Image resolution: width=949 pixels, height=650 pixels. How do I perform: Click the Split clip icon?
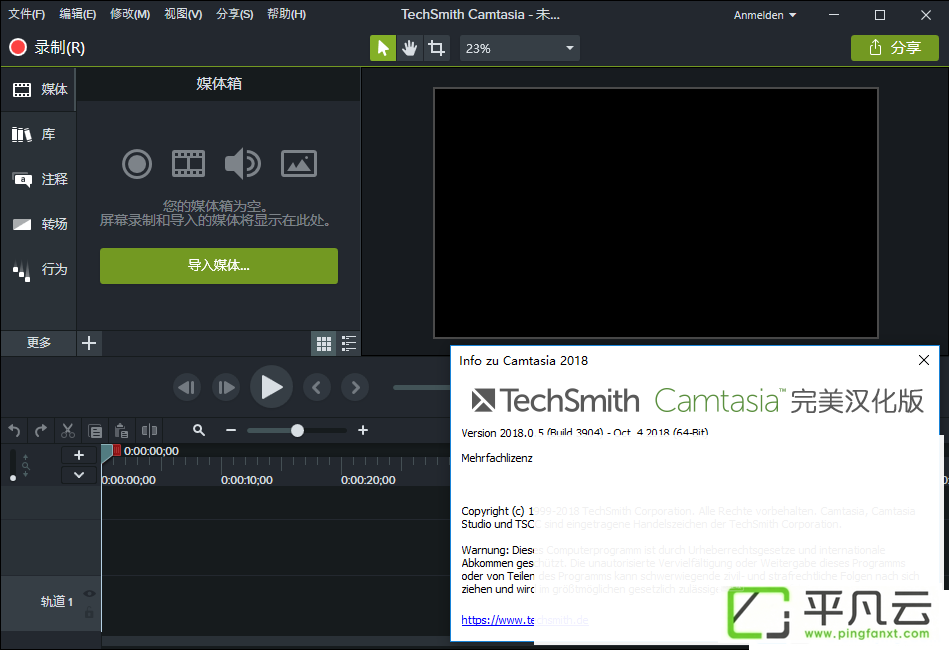149,431
